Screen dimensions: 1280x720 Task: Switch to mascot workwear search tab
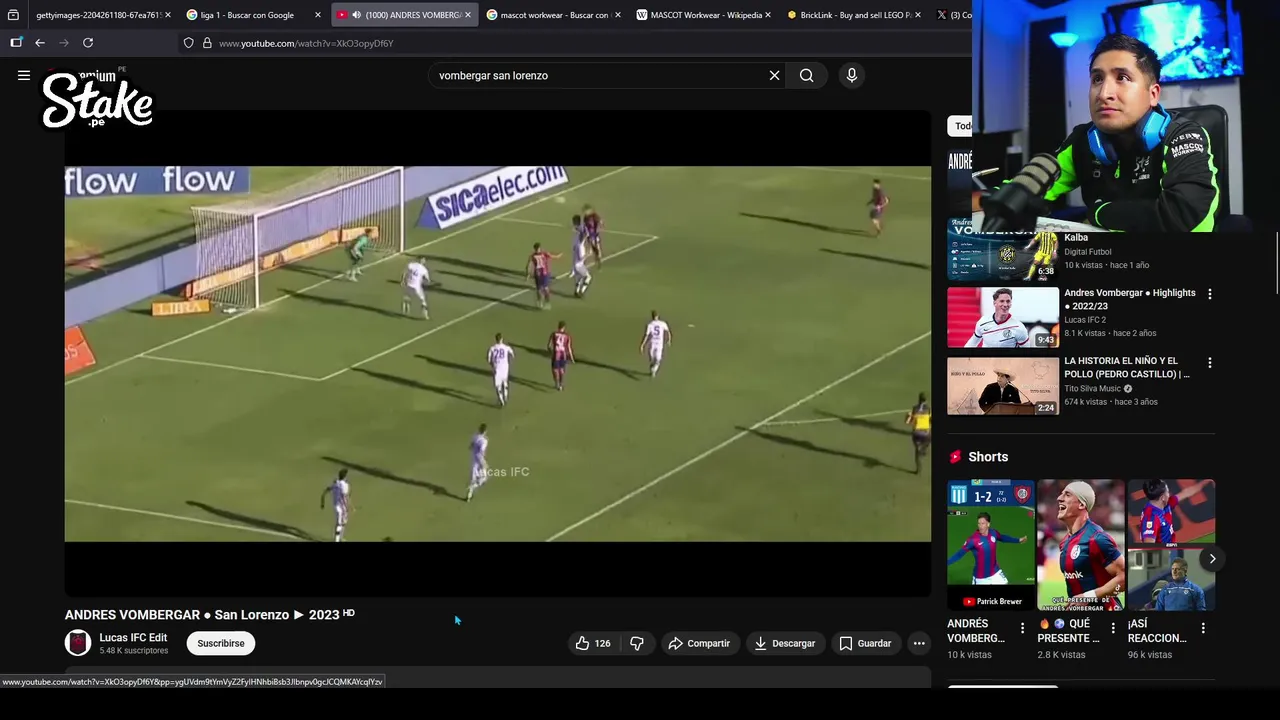click(x=553, y=15)
